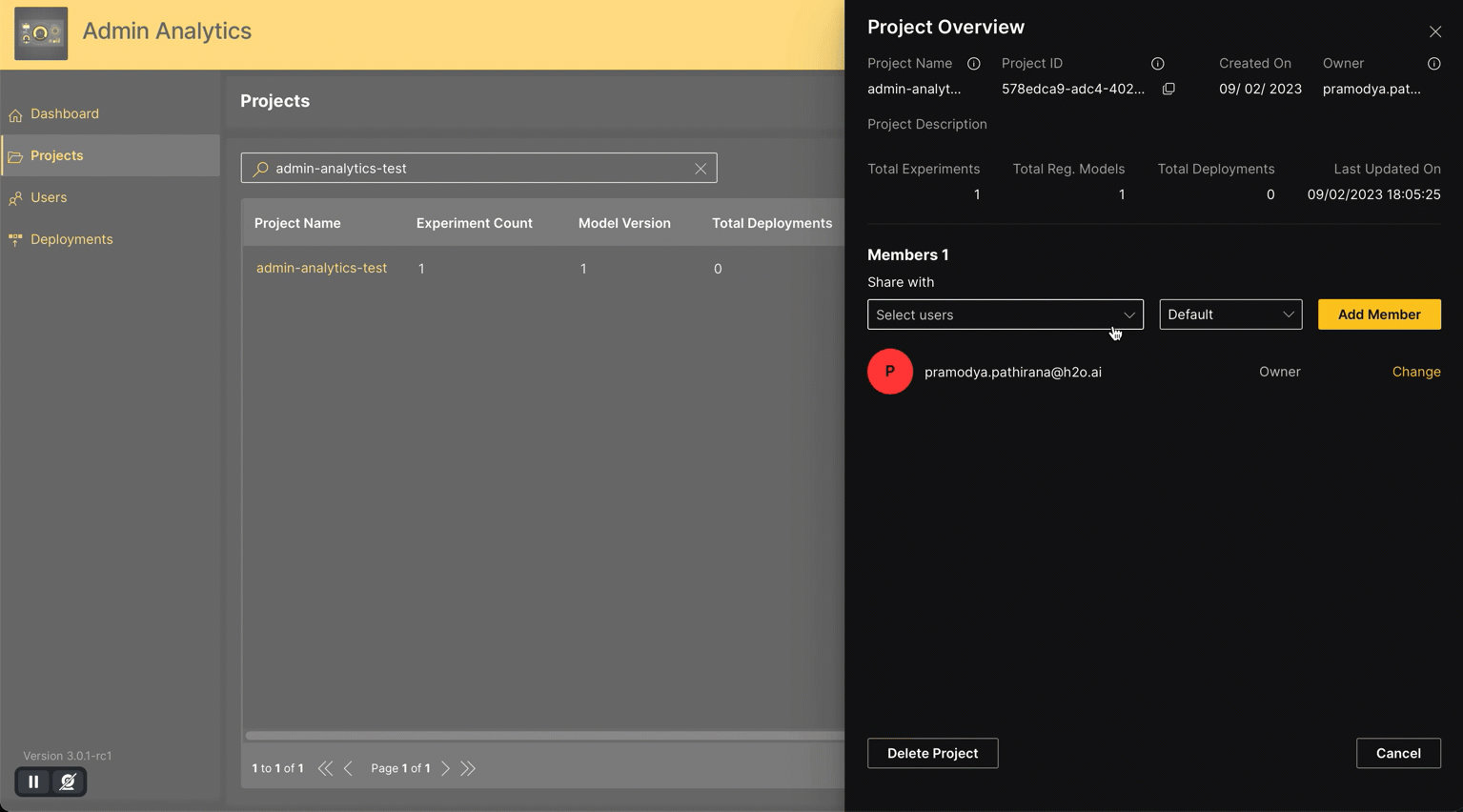Go to the next page of projects
Screen dimensions: 1463x812
445,768
